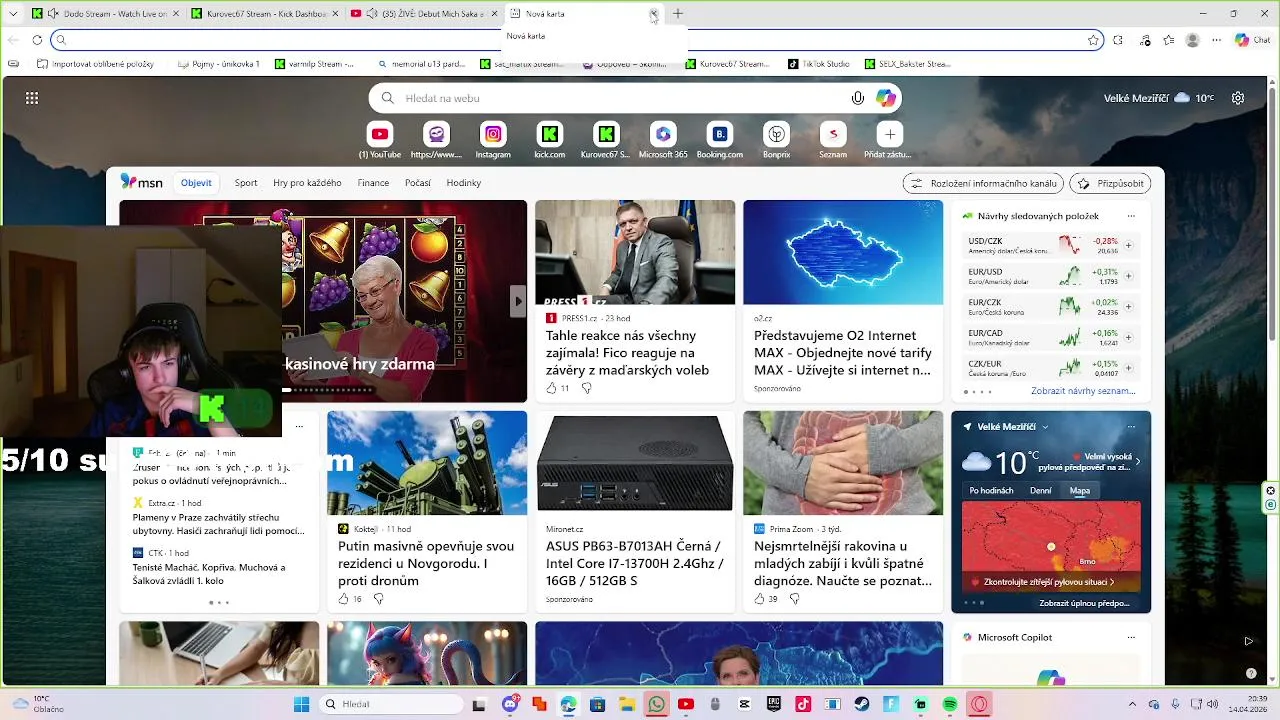Open the YouTube quick link tile
This screenshot has height=720, width=1280.
click(380, 134)
